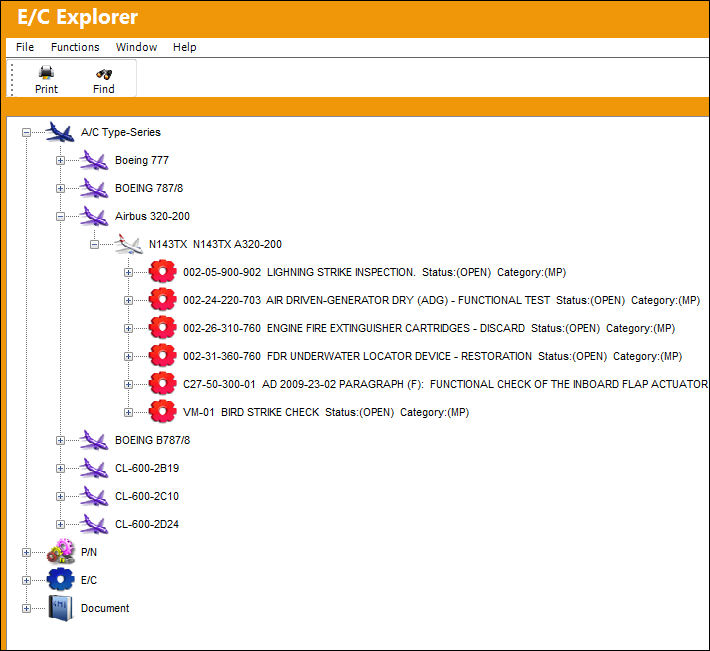
Task: Expand the BOEING B787/8 node
Action: tap(60, 440)
